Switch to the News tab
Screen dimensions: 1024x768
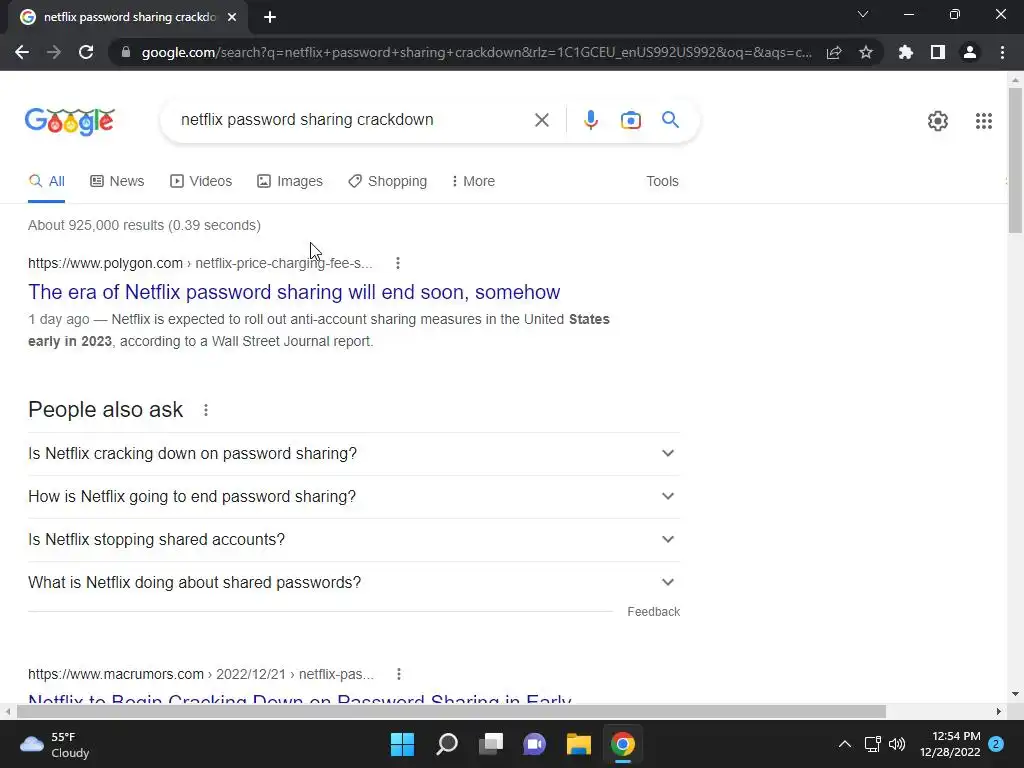[117, 182]
